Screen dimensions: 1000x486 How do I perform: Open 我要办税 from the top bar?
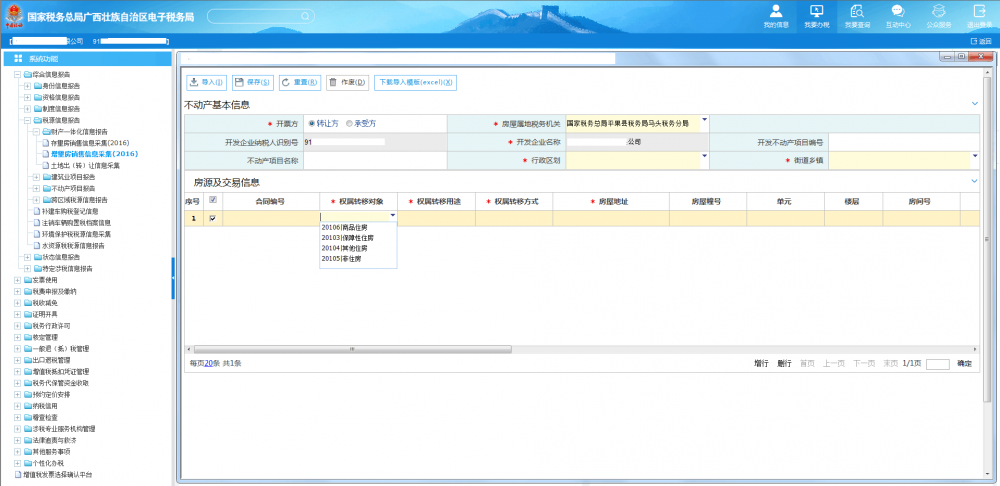pos(816,14)
